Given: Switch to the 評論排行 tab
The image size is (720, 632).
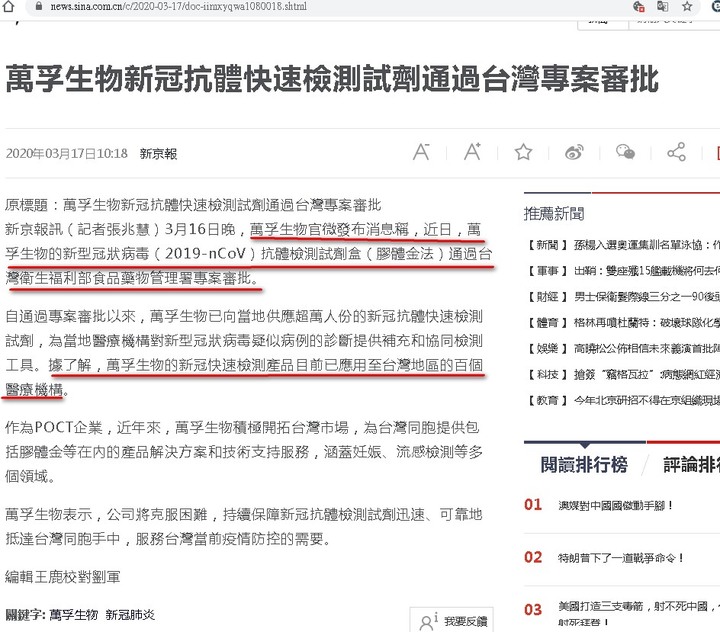Looking at the screenshot, I should [692, 465].
